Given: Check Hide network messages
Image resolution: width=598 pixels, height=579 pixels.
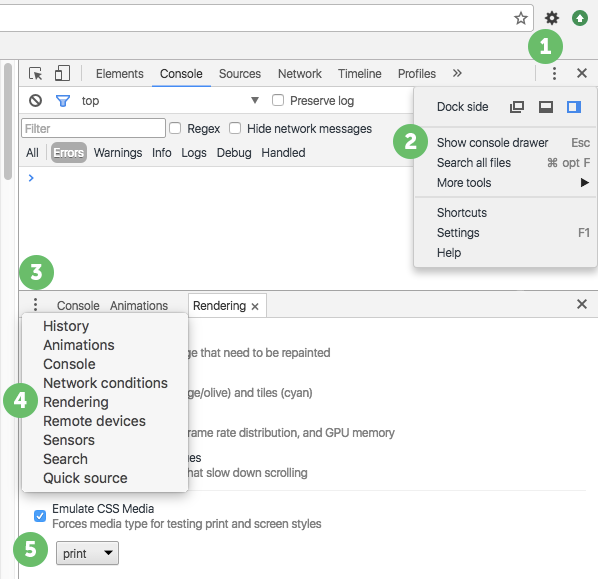Looking at the screenshot, I should click(x=235, y=128).
